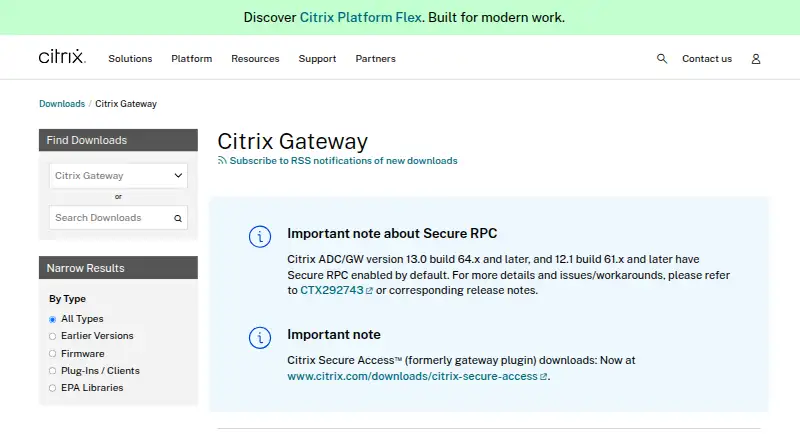Click the Search Downloads magnifier icon
Viewport: 800px width, 440px height.
point(178,218)
